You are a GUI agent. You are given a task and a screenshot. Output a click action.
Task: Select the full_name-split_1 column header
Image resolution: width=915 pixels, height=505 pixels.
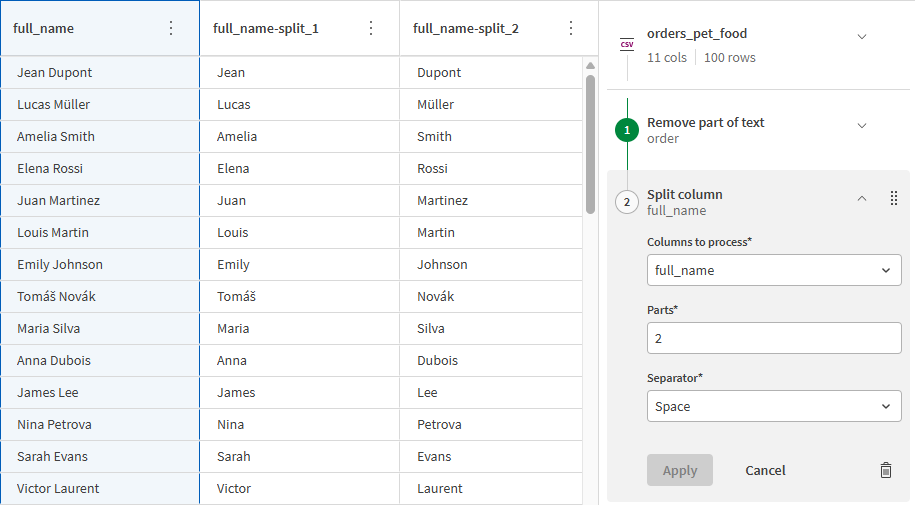[280, 28]
